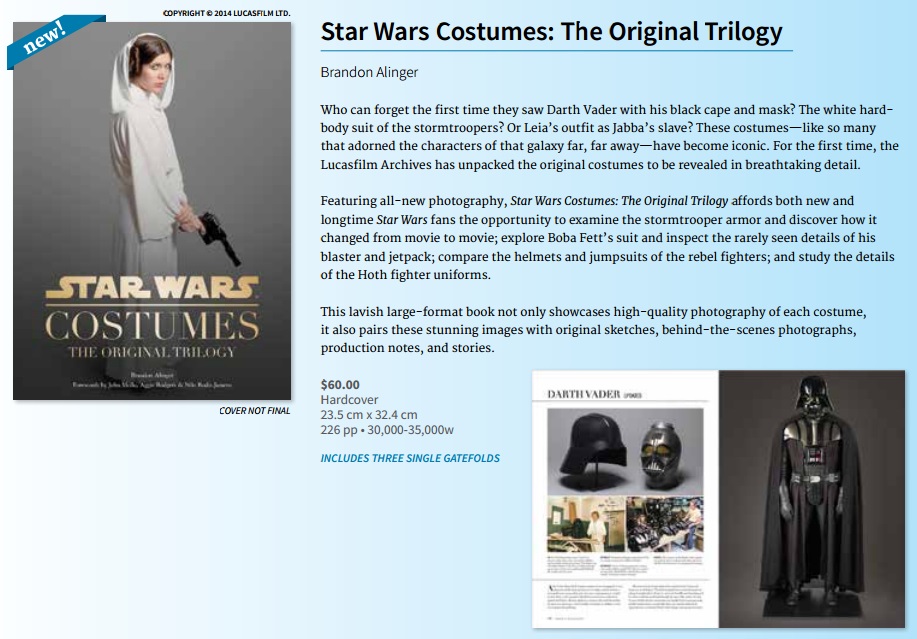Click the 'This lavish large-format book' paragraph

[x=593, y=330]
